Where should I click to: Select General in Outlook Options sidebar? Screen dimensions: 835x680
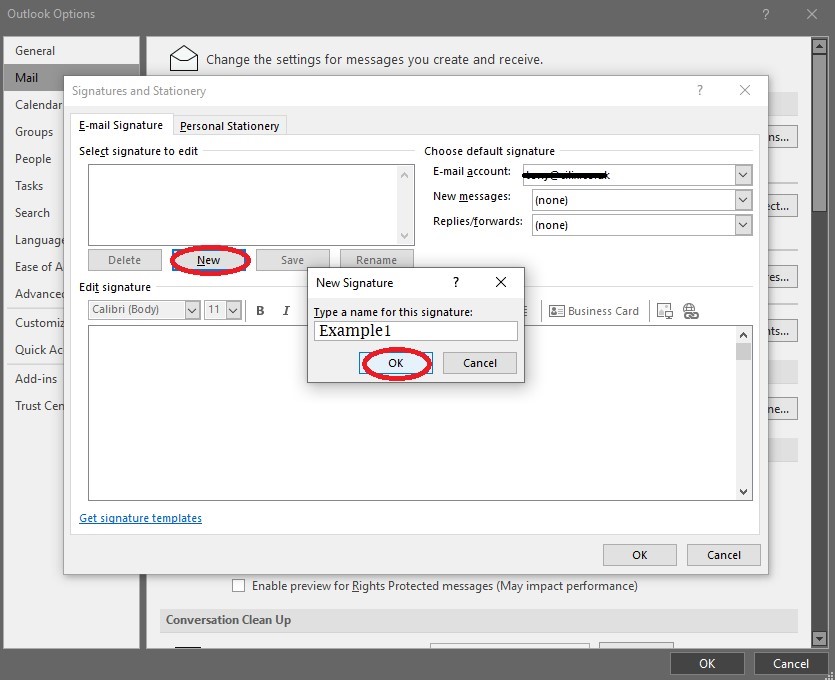pyautogui.click(x=72, y=51)
